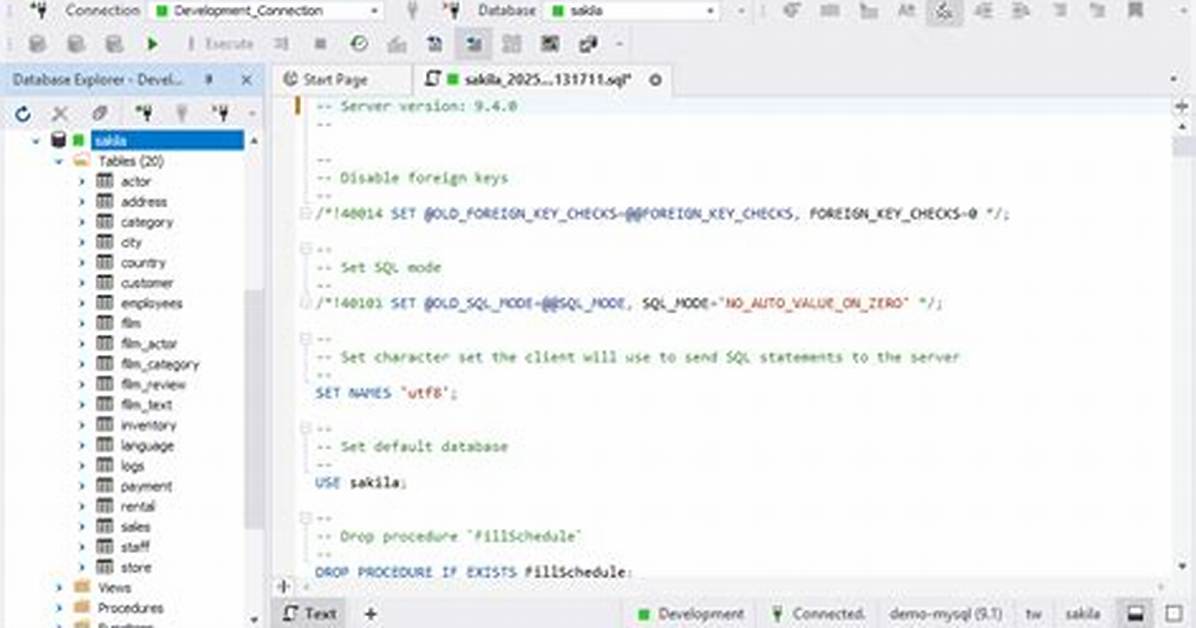Viewport: 1196px width, 628px height.
Task: Click the USE sakila; line in editor
Action: [361, 482]
